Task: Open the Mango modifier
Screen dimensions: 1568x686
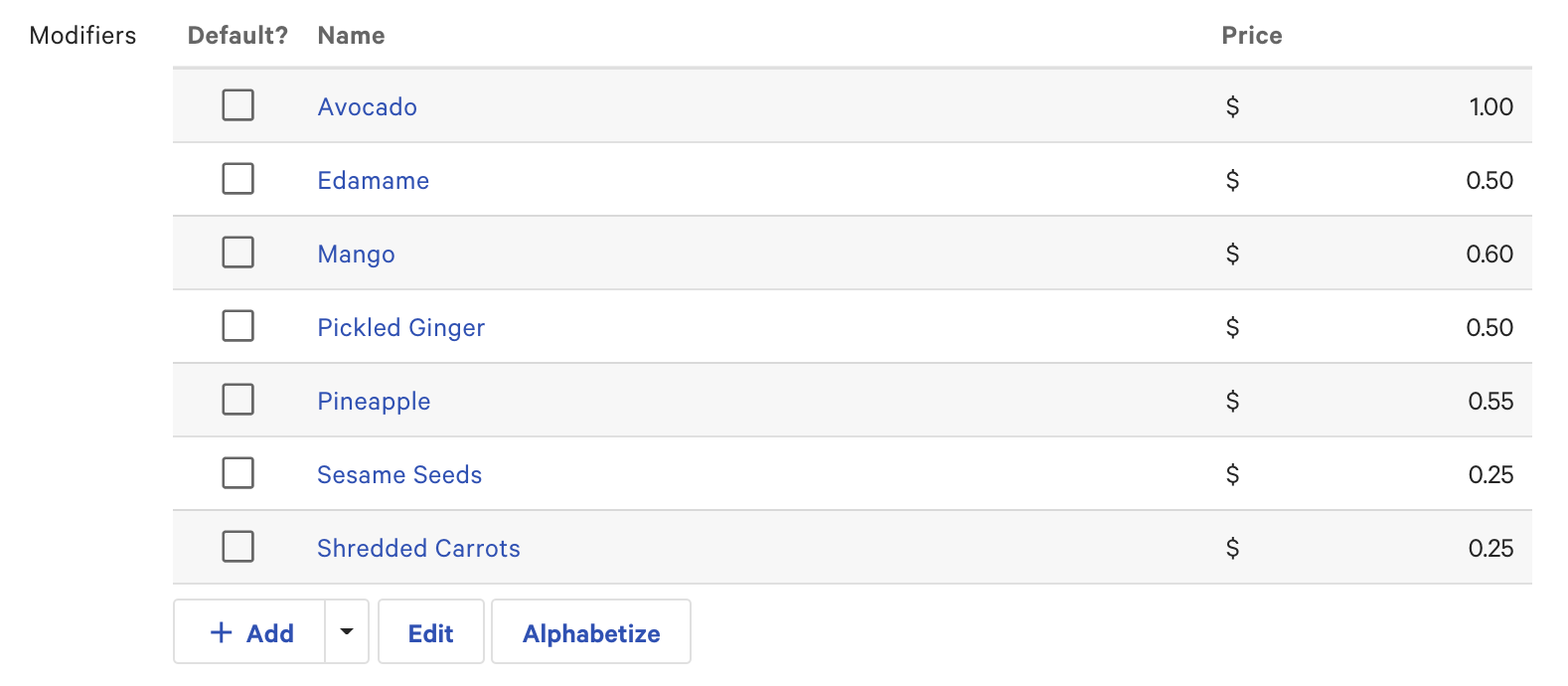Action: 355,255
